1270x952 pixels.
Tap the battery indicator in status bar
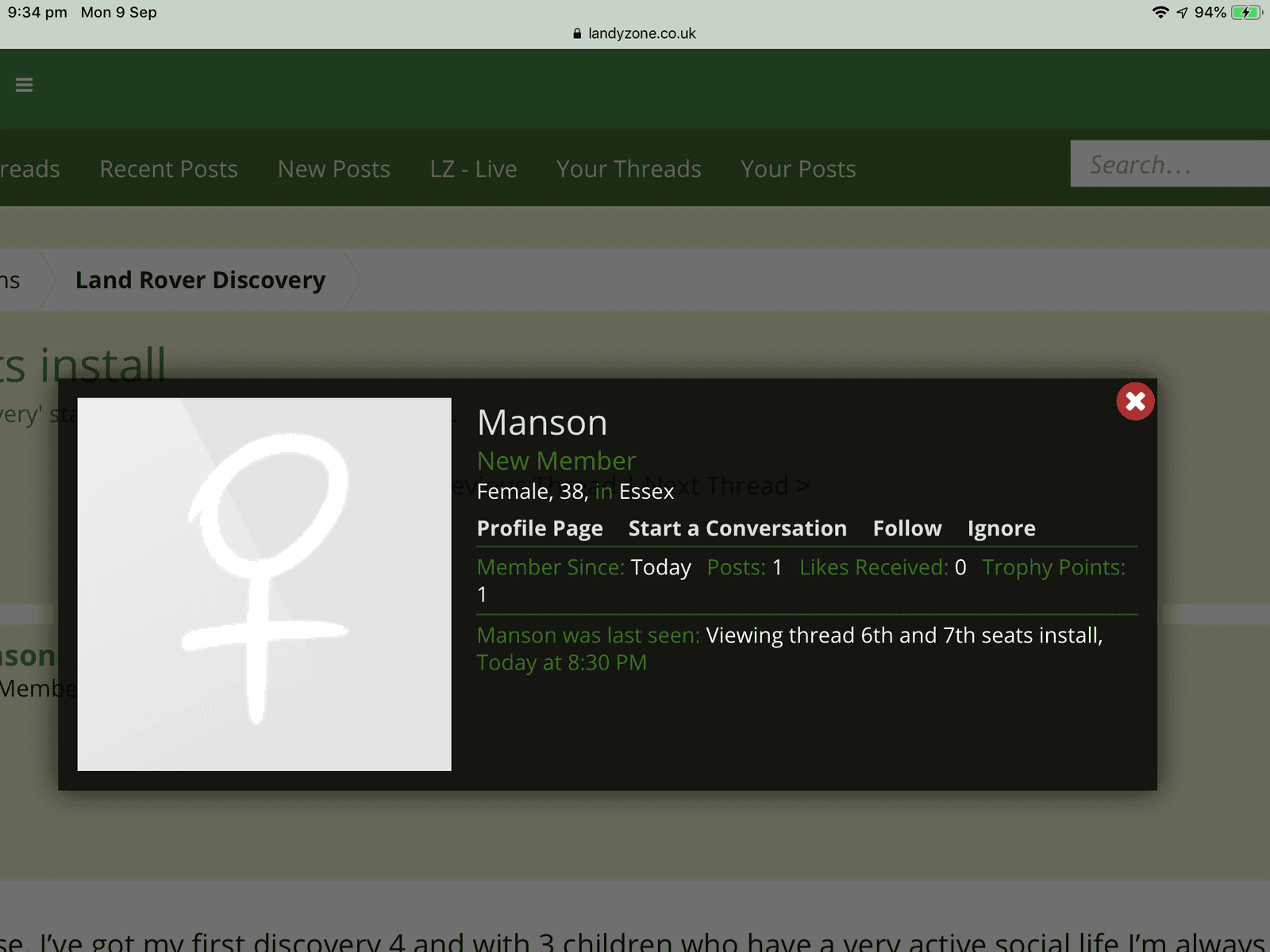point(1247,13)
